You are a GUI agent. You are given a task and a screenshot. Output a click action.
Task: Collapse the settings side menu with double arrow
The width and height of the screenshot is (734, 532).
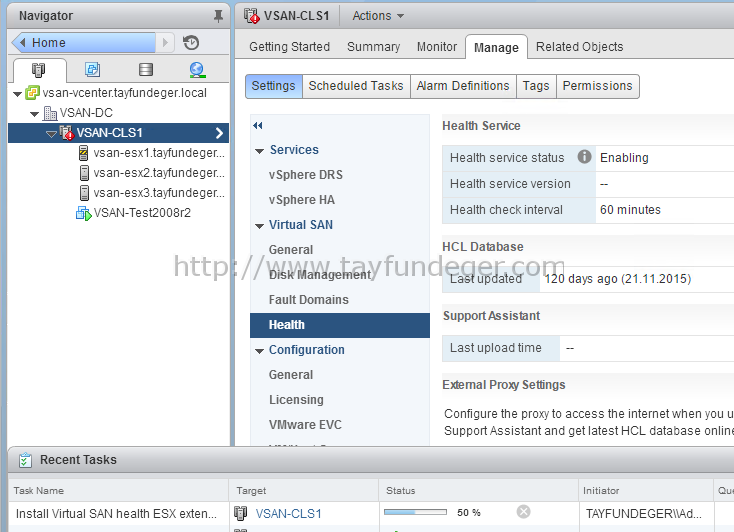click(x=257, y=126)
